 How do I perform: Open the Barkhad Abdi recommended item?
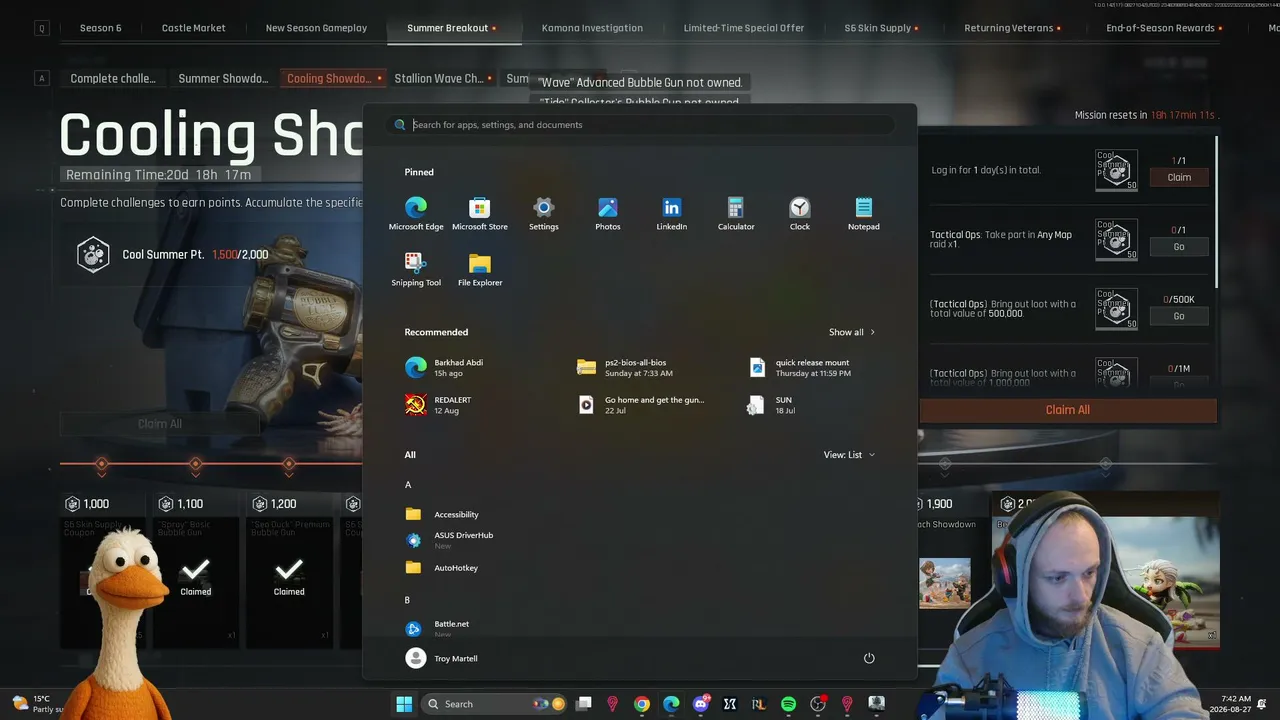[444, 367]
